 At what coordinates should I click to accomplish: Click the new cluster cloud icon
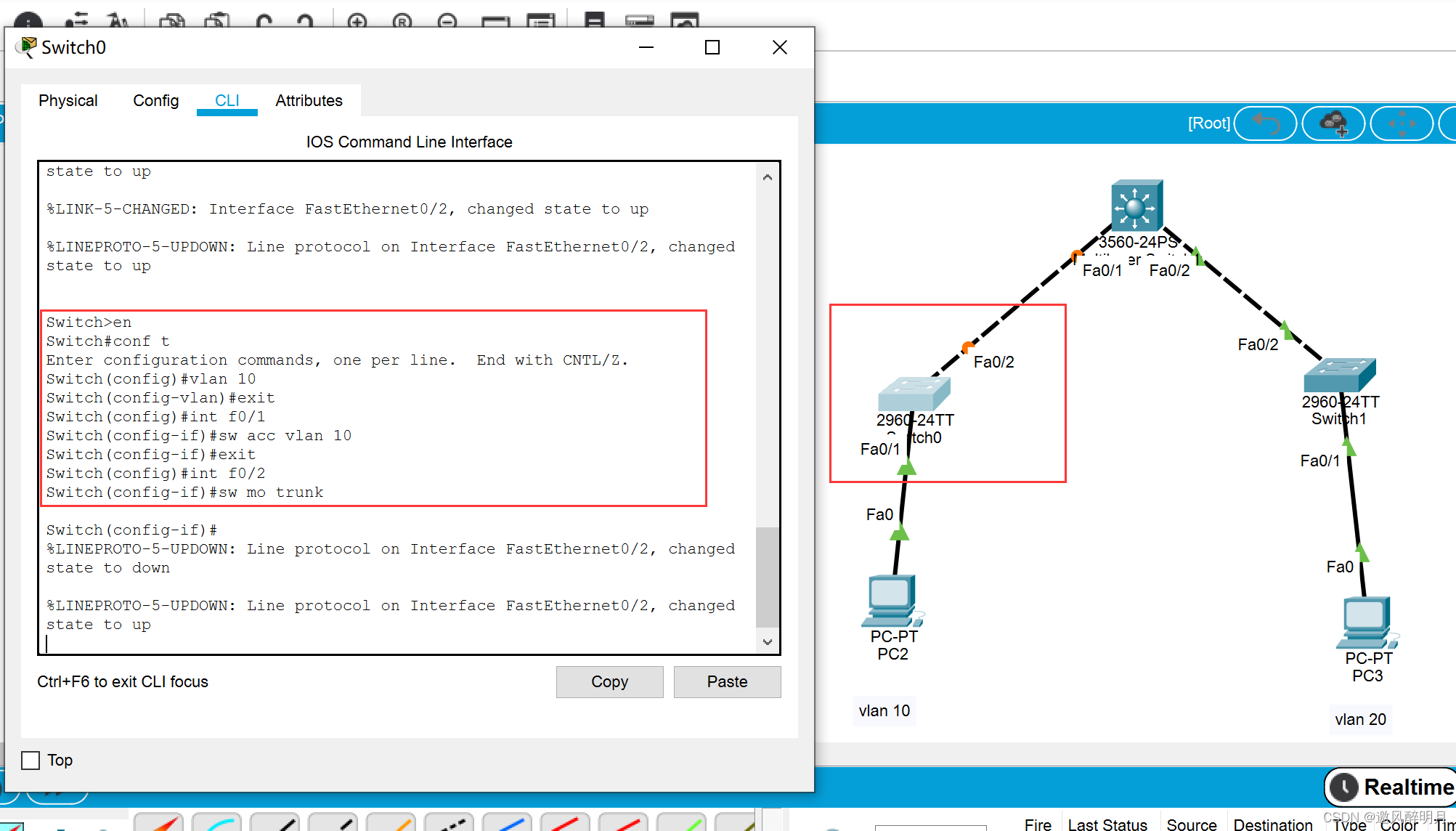click(1334, 123)
